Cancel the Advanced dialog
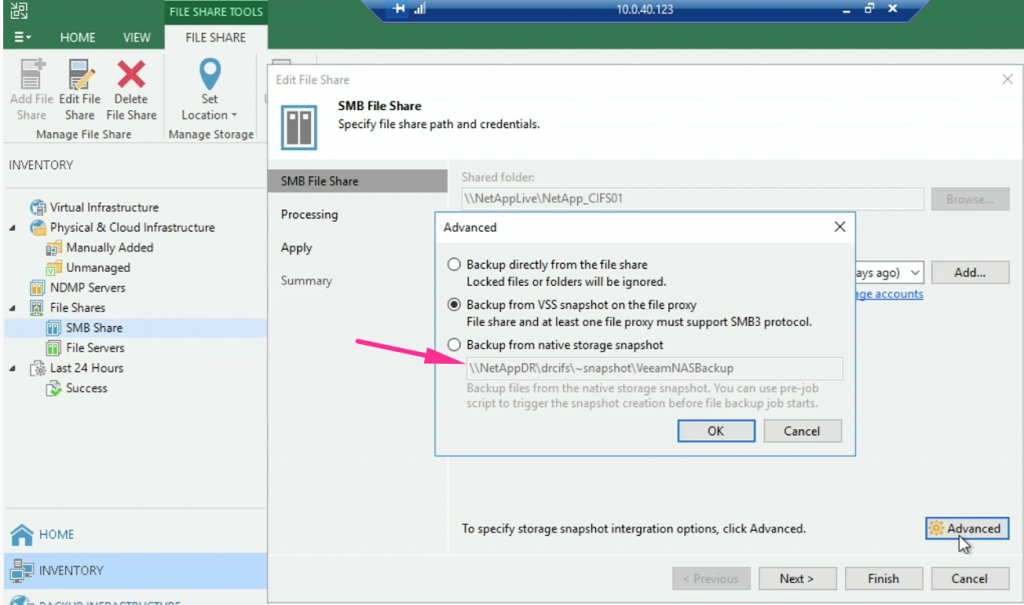The width and height of the screenshot is (1024, 605). click(x=802, y=431)
